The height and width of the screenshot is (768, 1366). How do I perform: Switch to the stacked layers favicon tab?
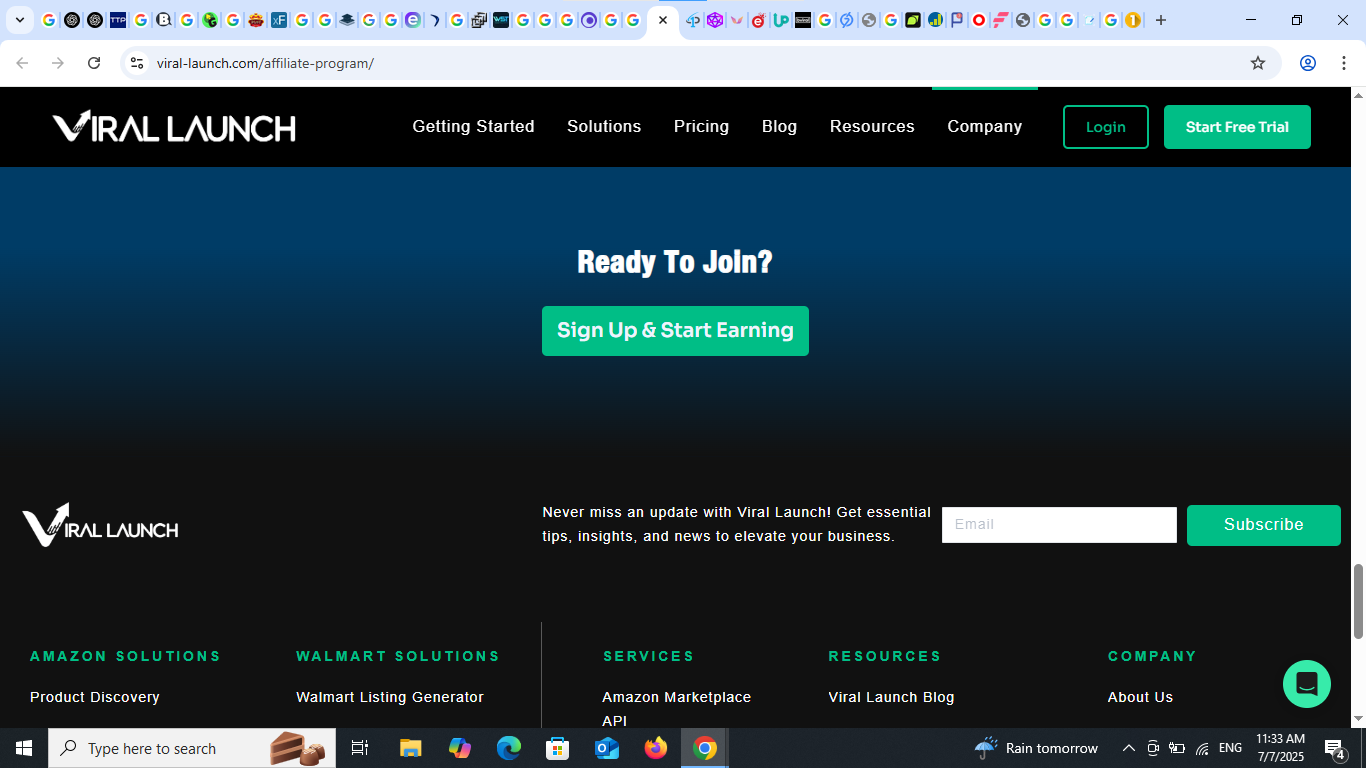(347, 20)
